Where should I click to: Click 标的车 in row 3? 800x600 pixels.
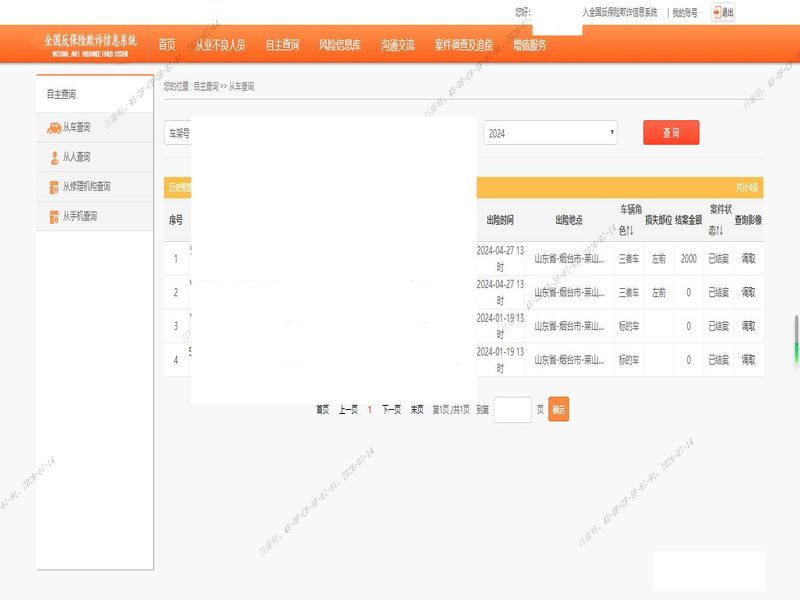pyautogui.click(x=629, y=326)
